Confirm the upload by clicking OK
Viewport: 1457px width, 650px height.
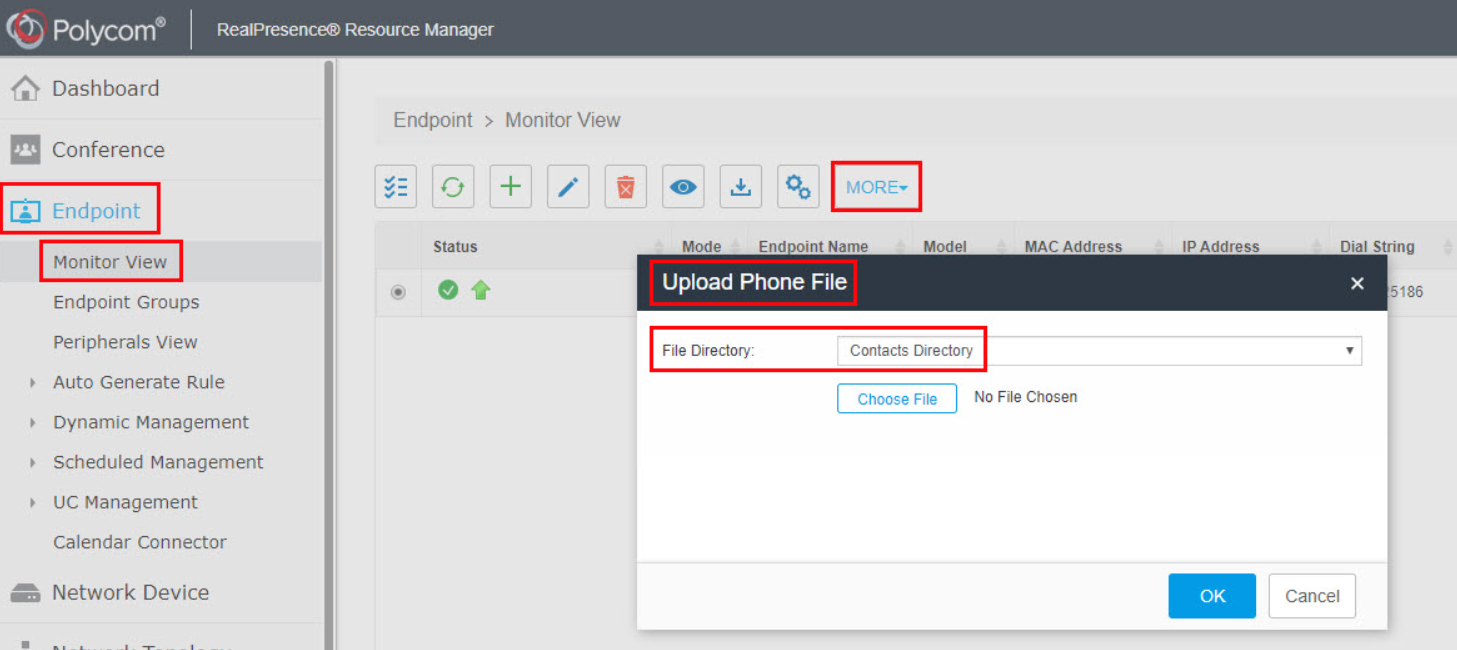1211,595
